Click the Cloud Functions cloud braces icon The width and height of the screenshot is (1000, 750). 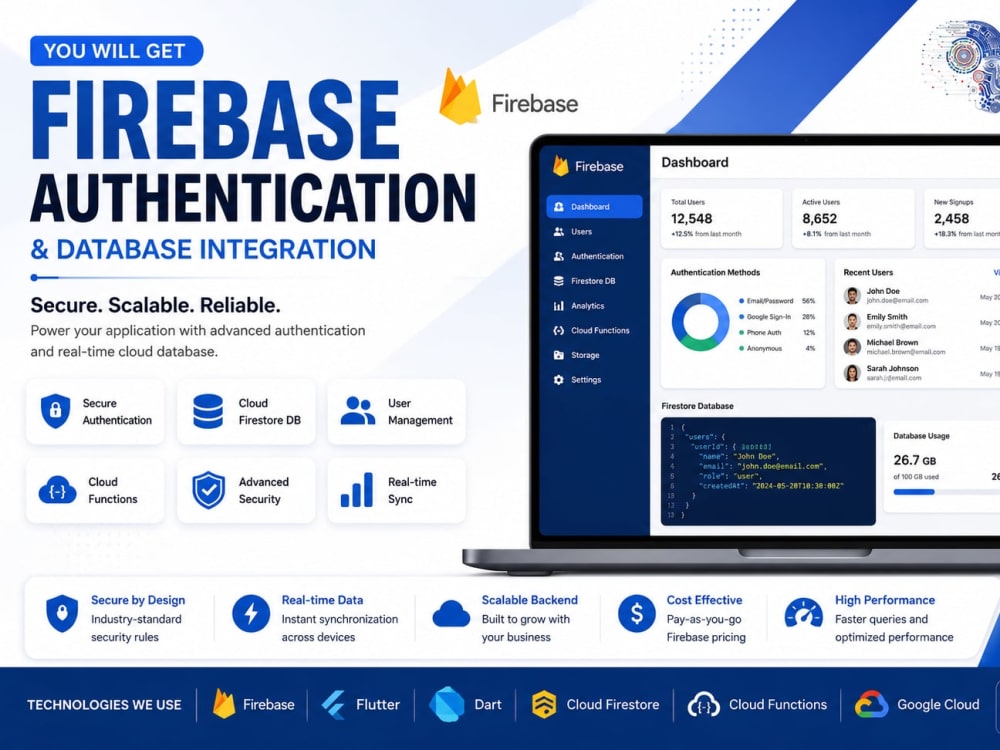[57, 490]
